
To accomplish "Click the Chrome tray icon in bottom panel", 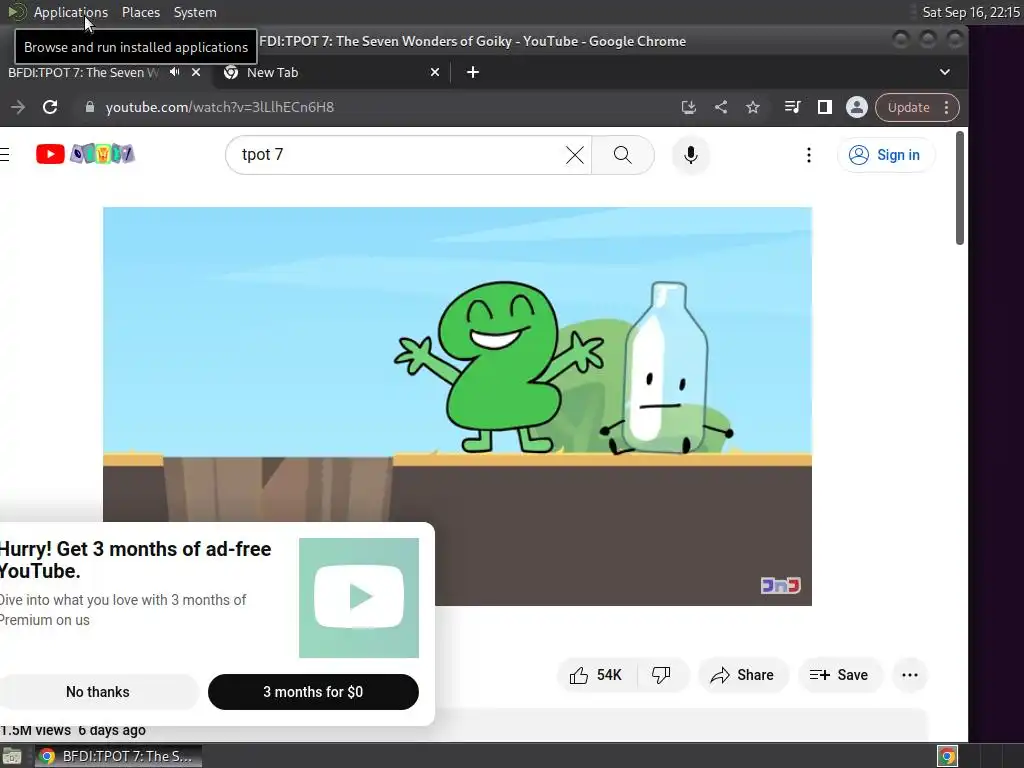I will (x=947, y=756).
